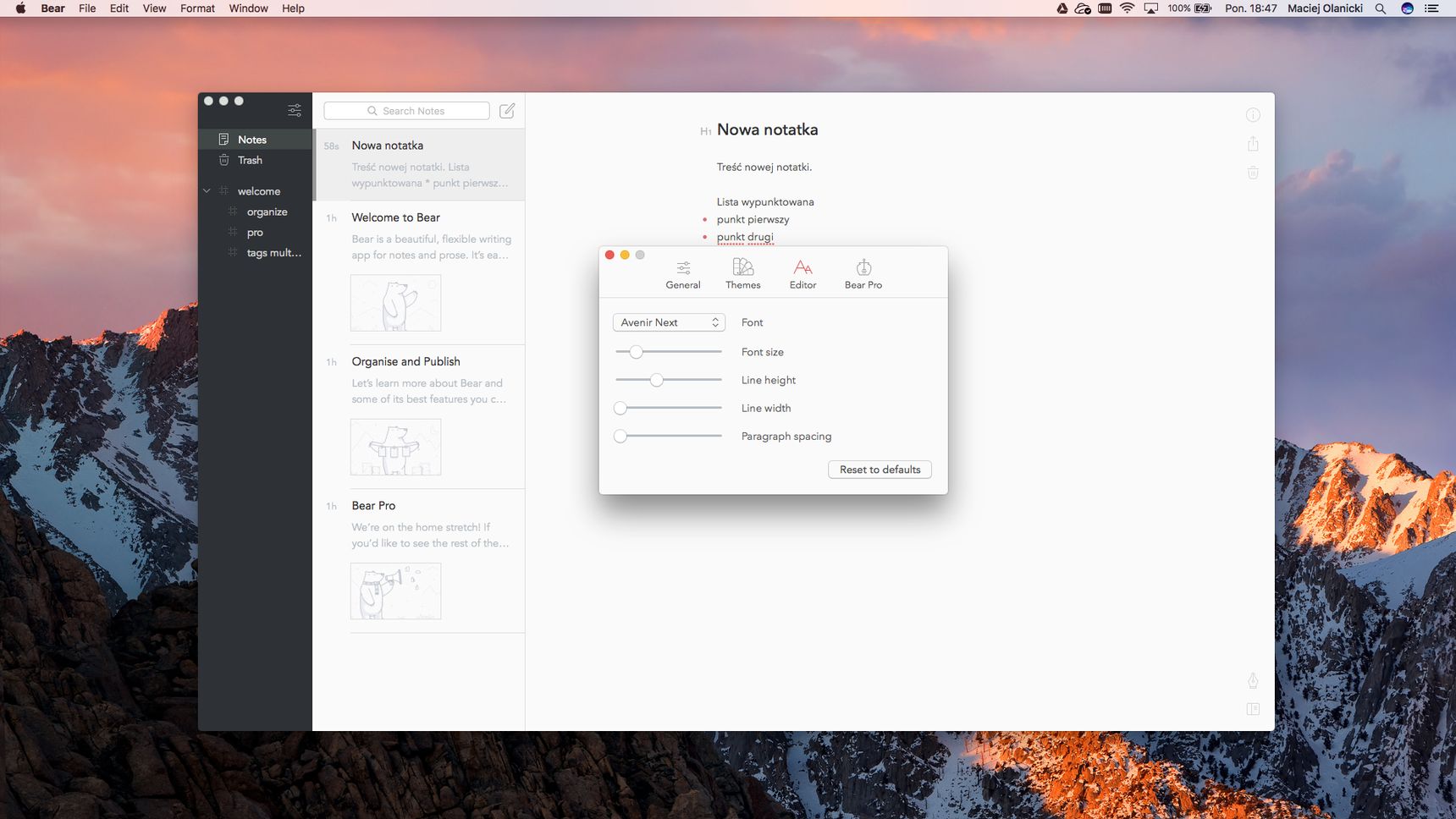Switch to the Editor preferences tab
This screenshot has width=1456, height=819.
(x=802, y=274)
